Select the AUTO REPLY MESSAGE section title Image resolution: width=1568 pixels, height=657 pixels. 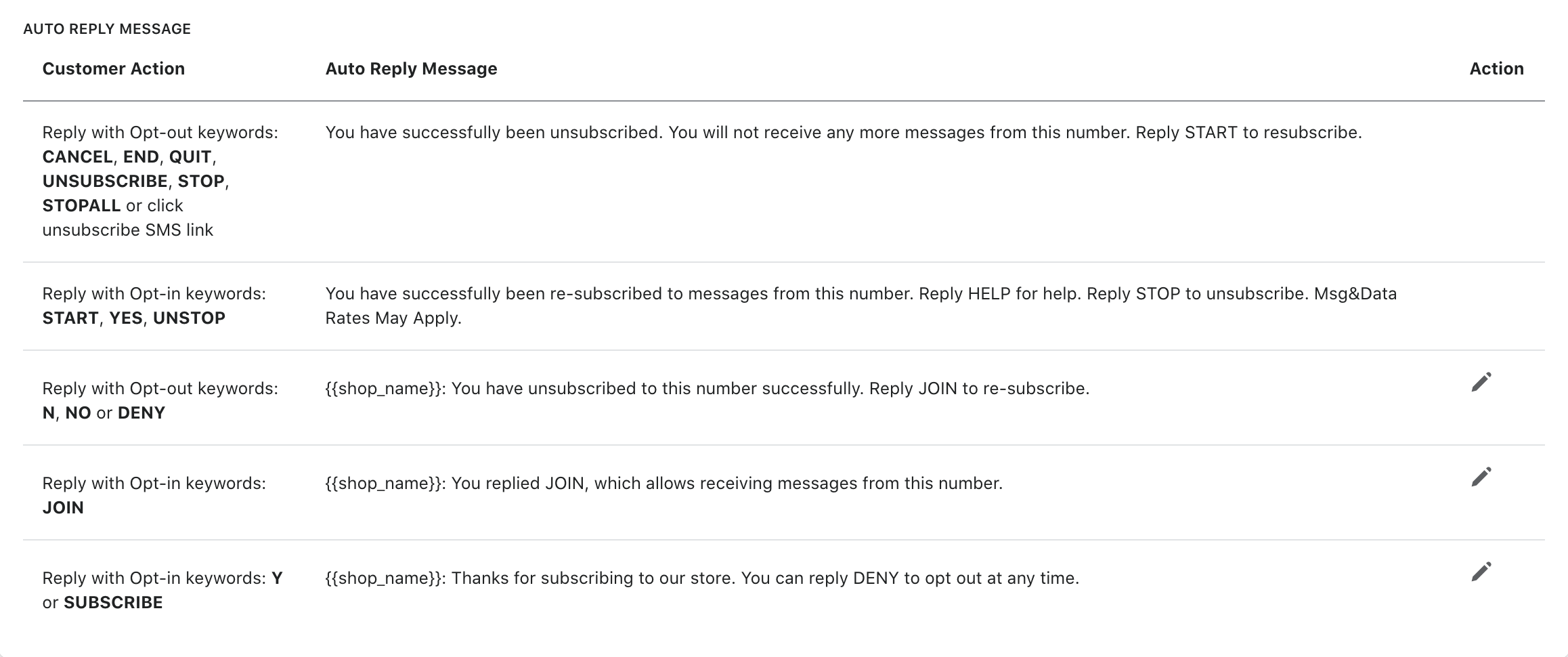point(107,29)
